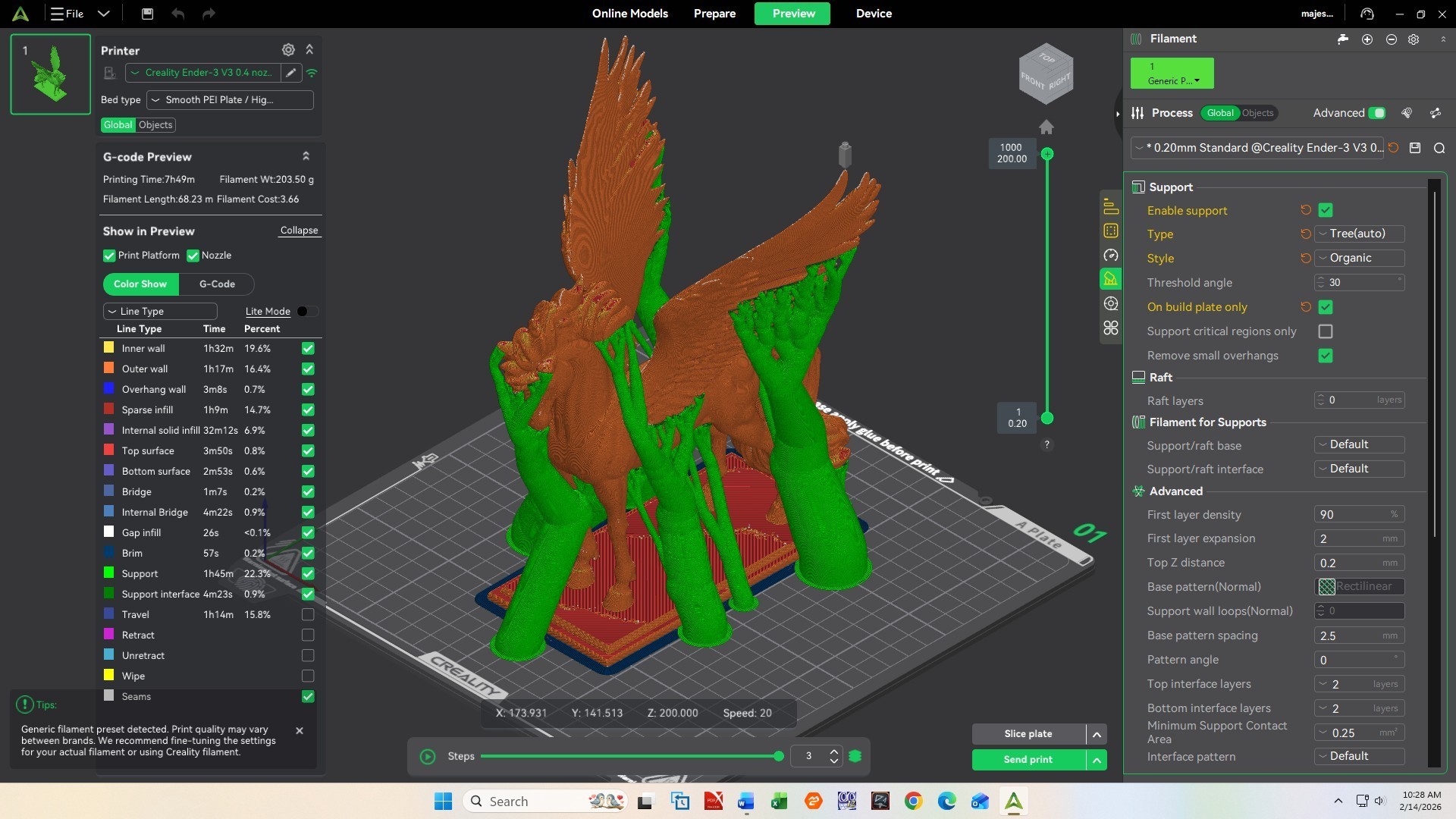Viewport: 1456px width, 819px height.
Task: Open the Bed type dropdown
Action: (230, 100)
